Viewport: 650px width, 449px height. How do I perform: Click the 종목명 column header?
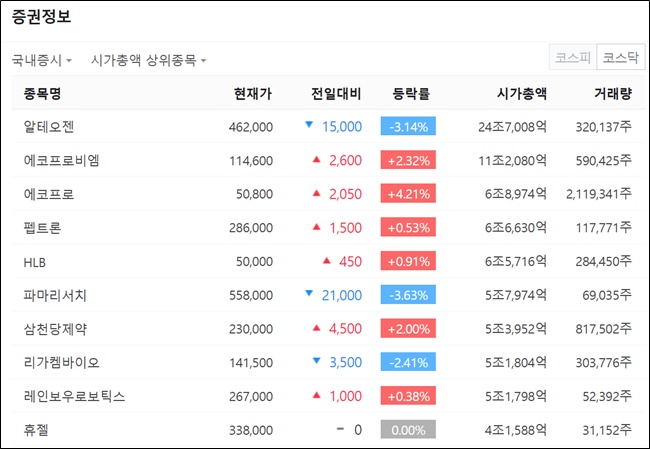[x=42, y=94]
